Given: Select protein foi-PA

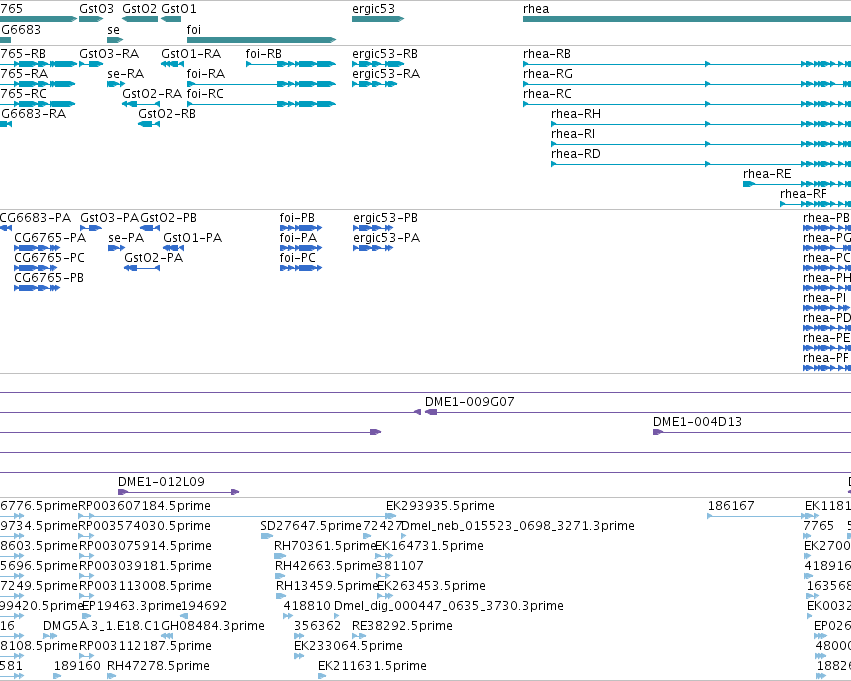Looking at the screenshot, I should coord(301,248).
